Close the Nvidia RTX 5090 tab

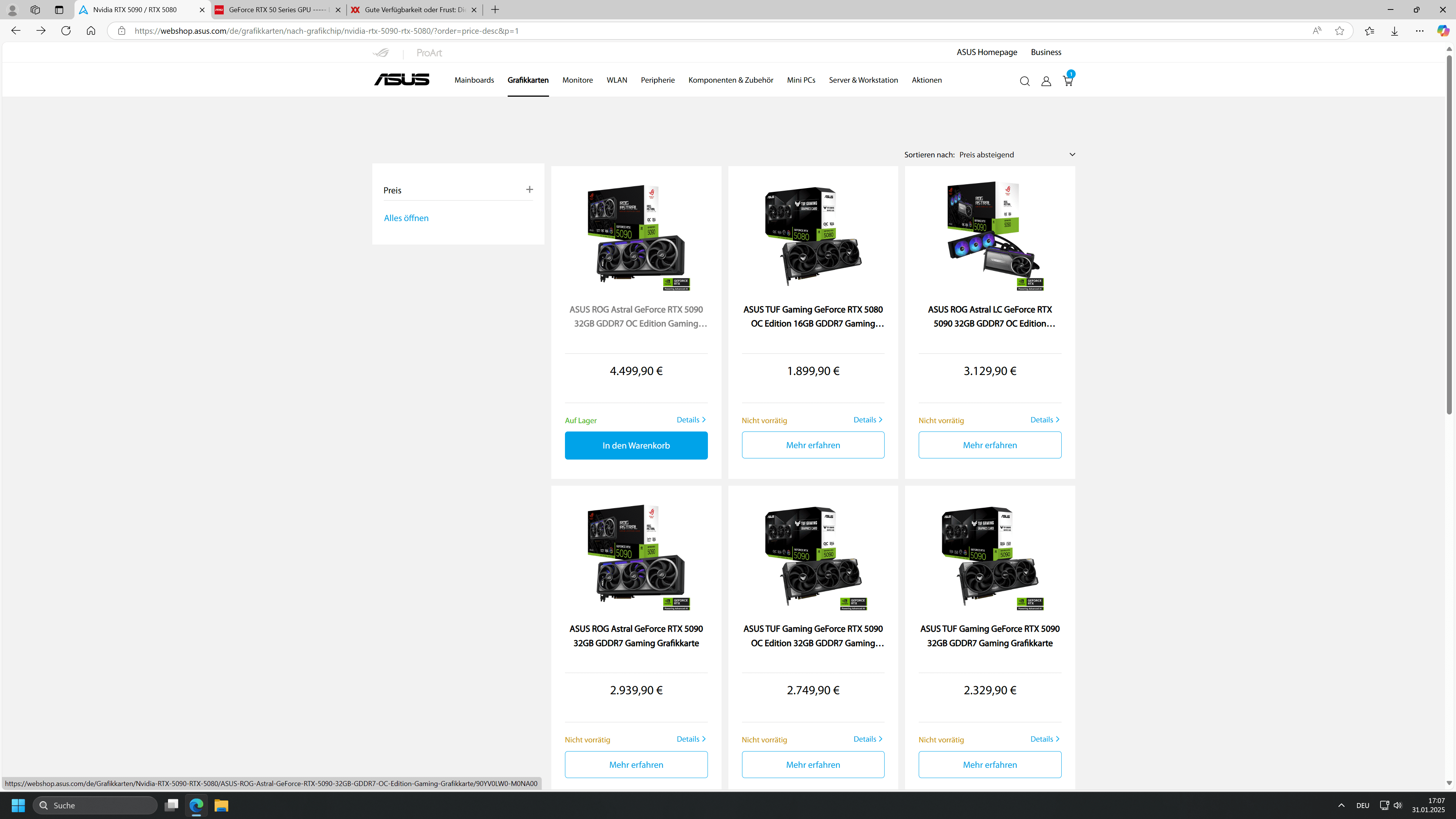(202, 9)
